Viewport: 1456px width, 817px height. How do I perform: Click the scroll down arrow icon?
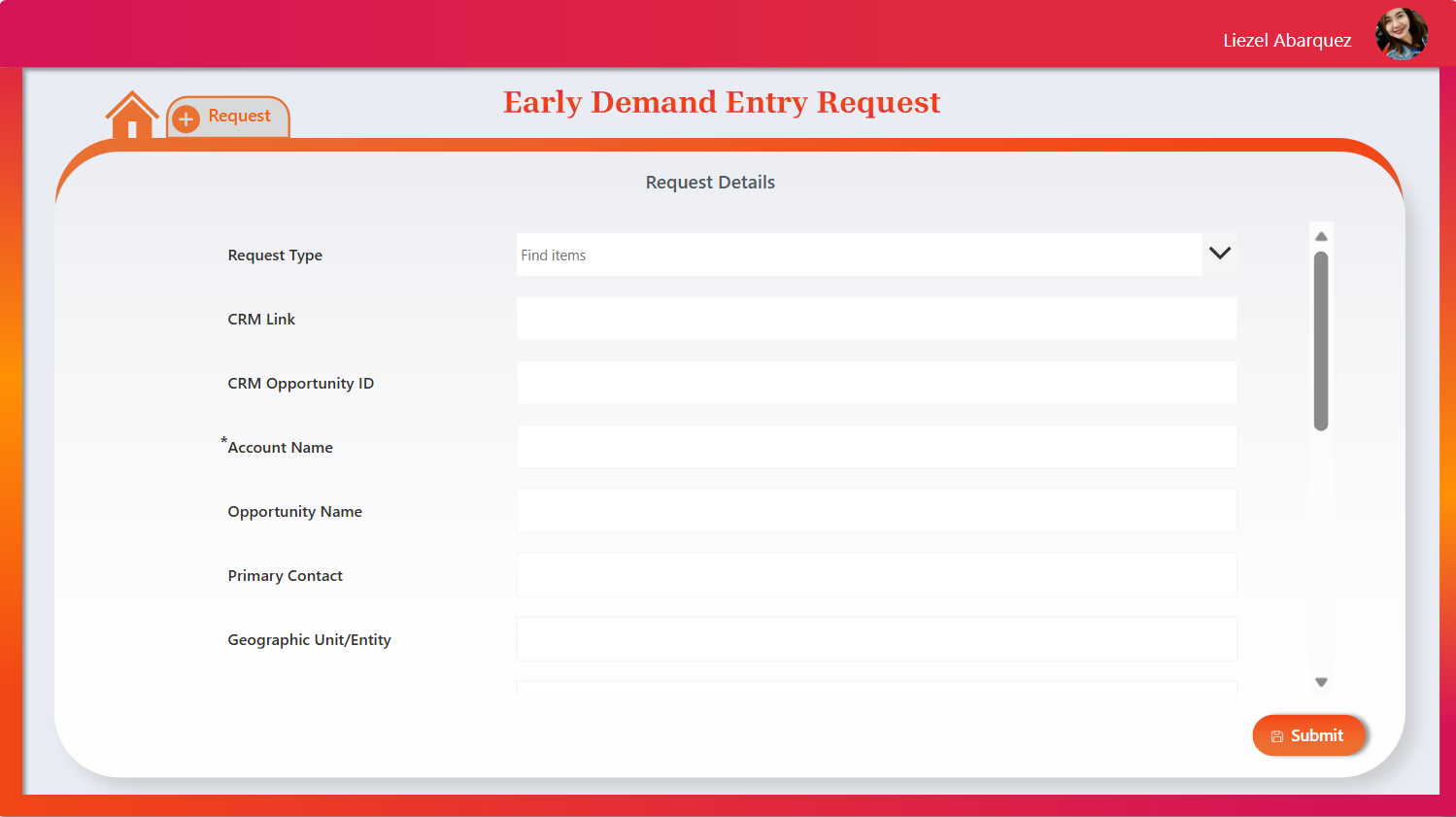coord(1321,682)
